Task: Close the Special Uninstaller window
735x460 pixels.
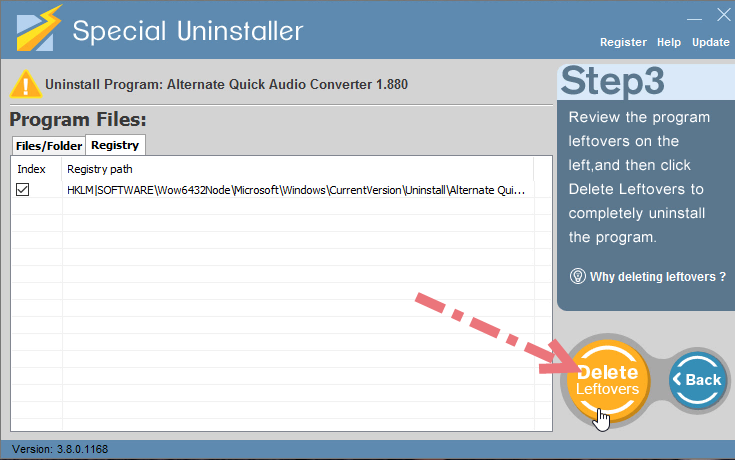Action: coord(724,15)
